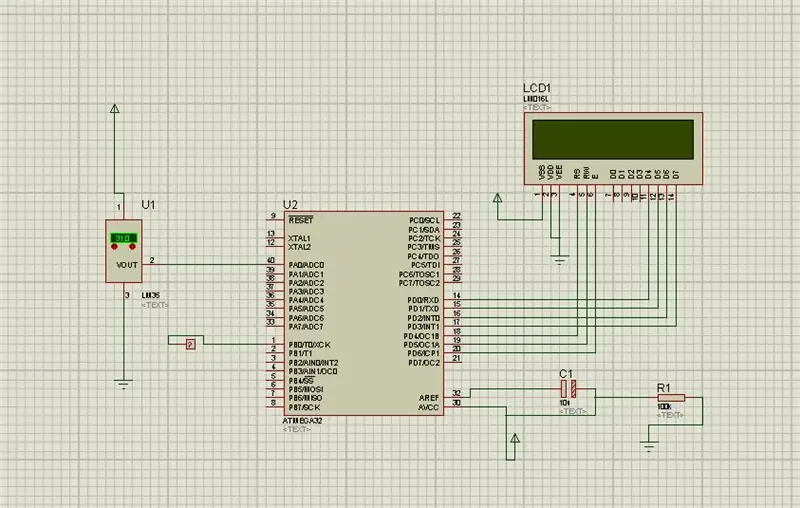Select resistor R1
Image resolution: width=800 pixels, height=508 pixels.
click(671, 398)
